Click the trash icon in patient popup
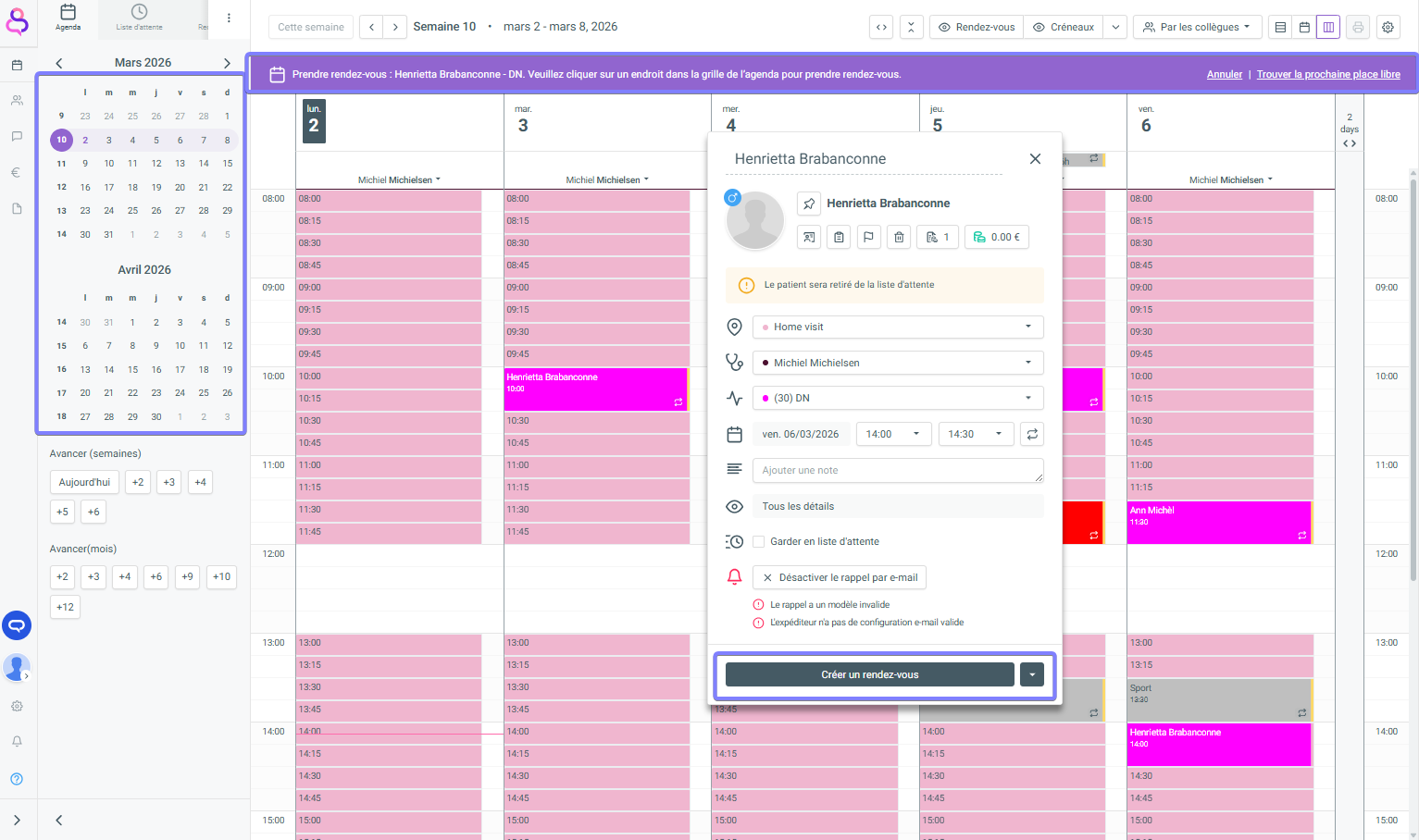Viewport: 1419px width, 840px height. coord(899,238)
